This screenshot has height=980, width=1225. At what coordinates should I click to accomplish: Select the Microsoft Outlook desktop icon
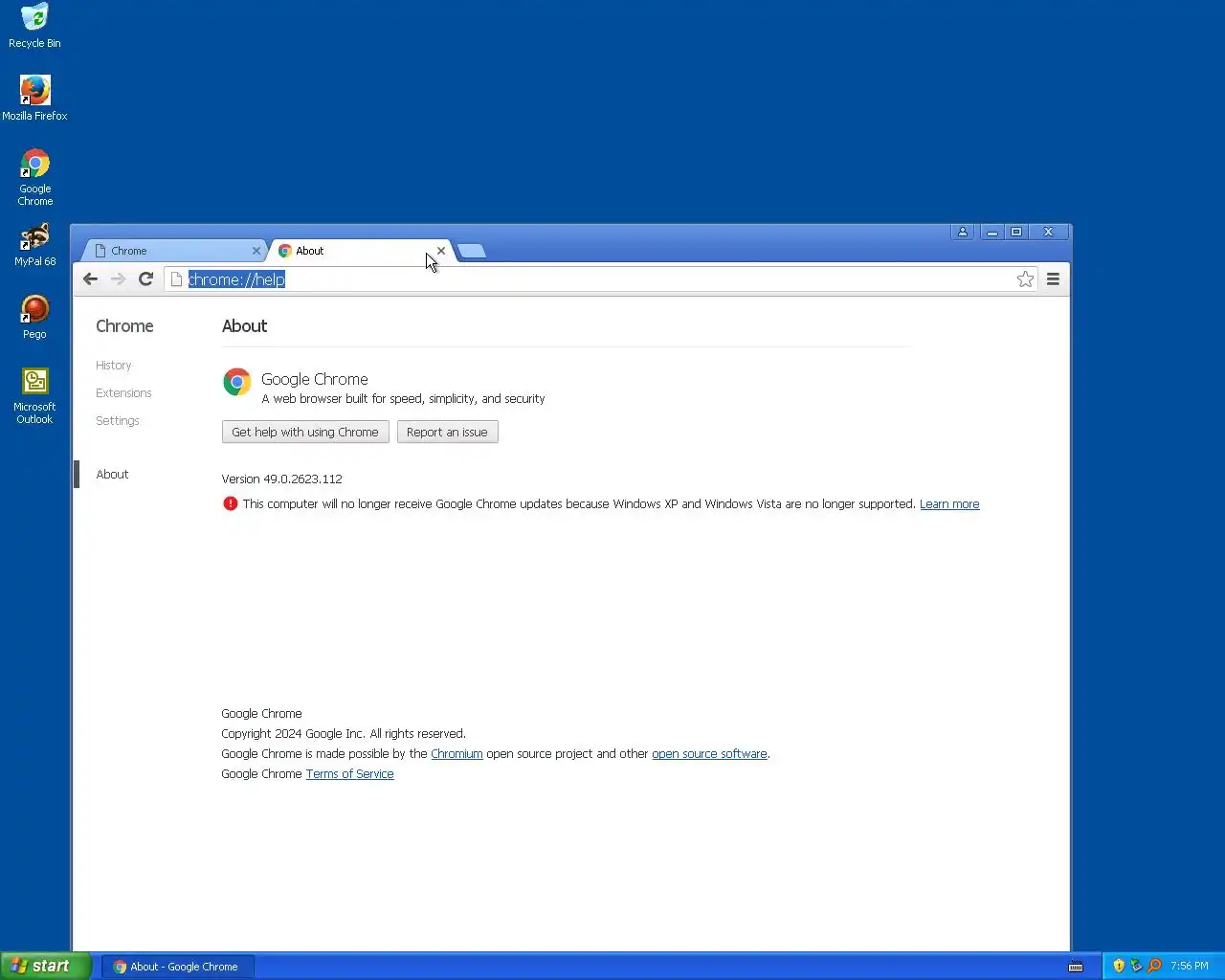34,396
